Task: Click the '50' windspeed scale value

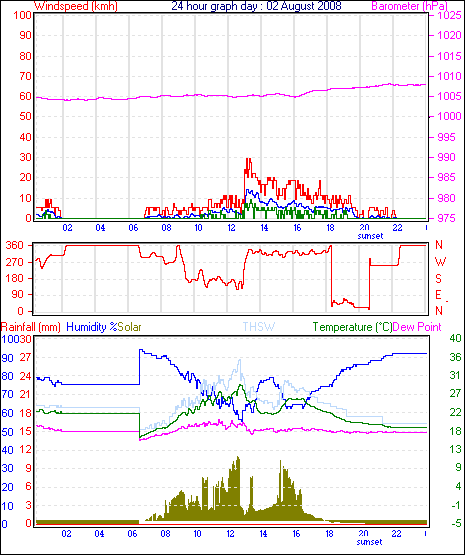Action: [25, 116]
